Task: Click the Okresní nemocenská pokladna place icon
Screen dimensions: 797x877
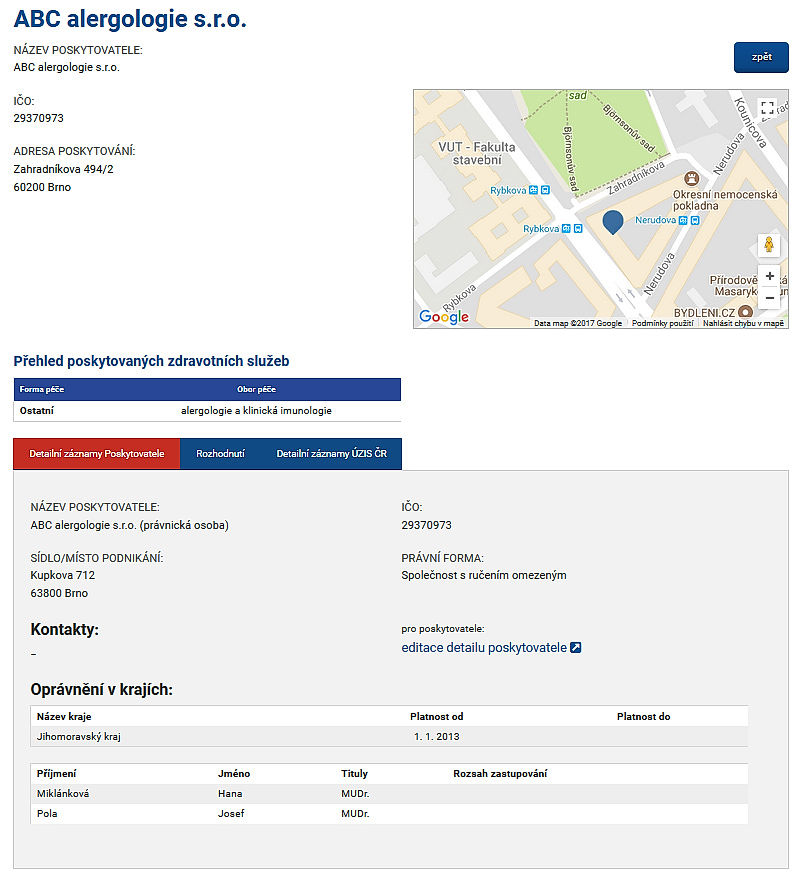Action: tap(692, 179)
